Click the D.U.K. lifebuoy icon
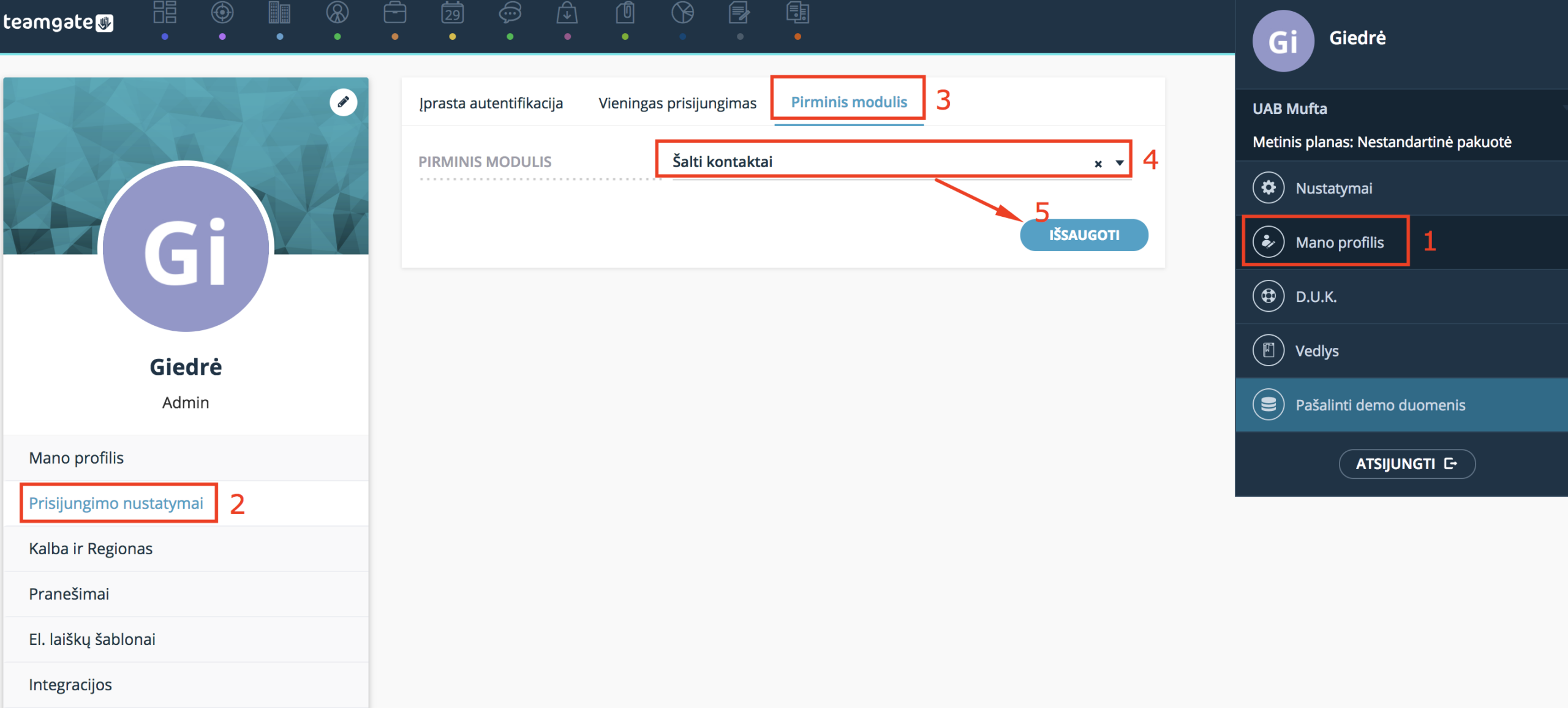The image size is (1568, 708). (1268, 296)
